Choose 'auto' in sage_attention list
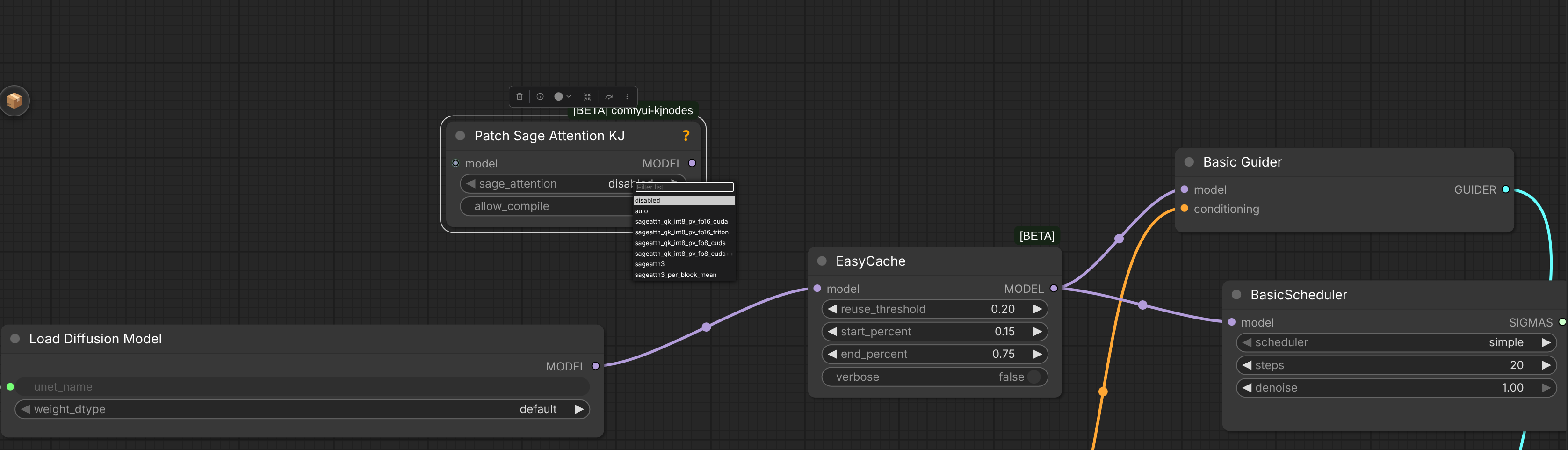Screen dimensions: 1568x450 684,211
